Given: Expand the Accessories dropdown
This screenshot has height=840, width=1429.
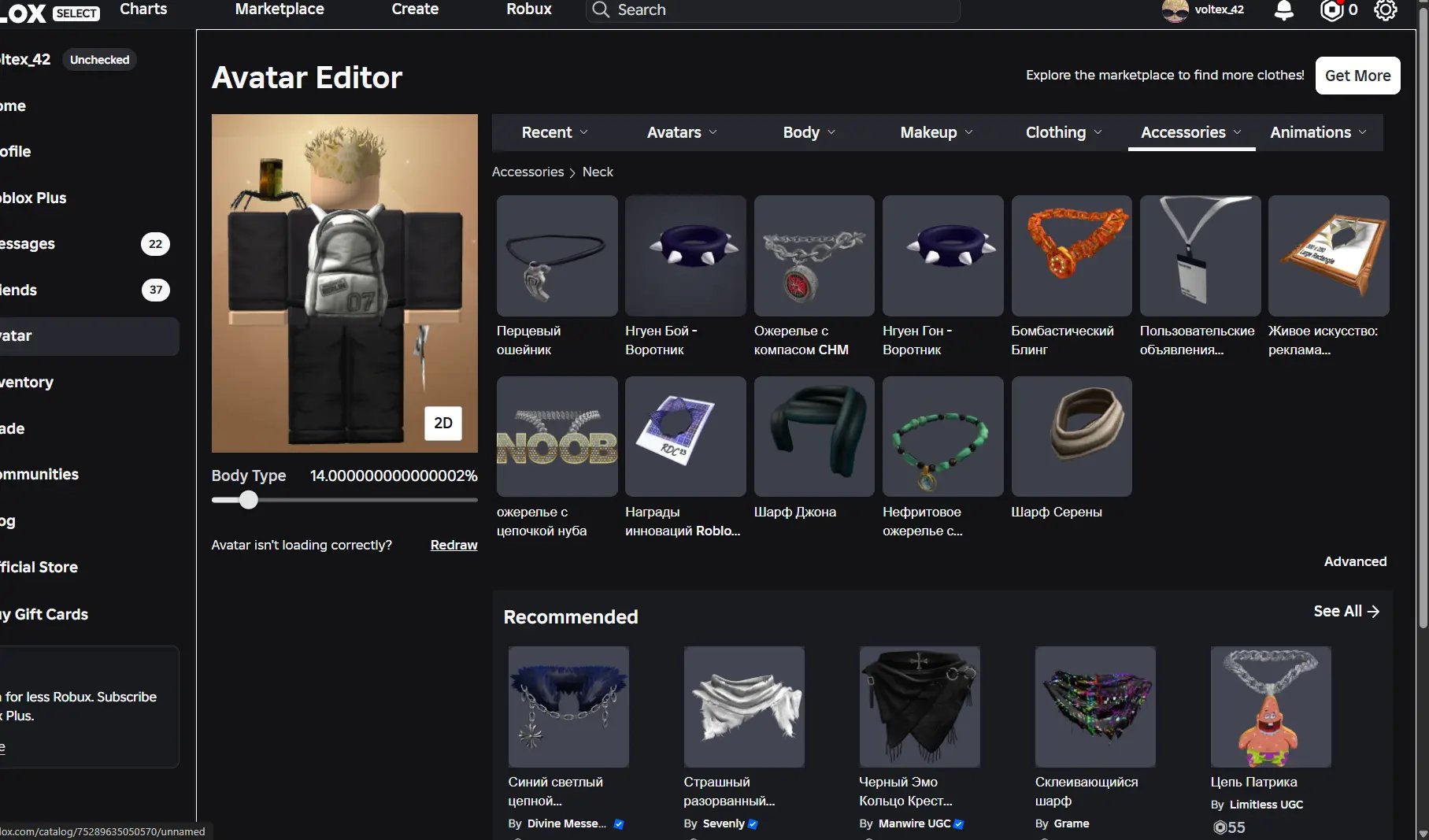Looking at the screenshot, I should pyautogui.click(x=1191, y=132).
